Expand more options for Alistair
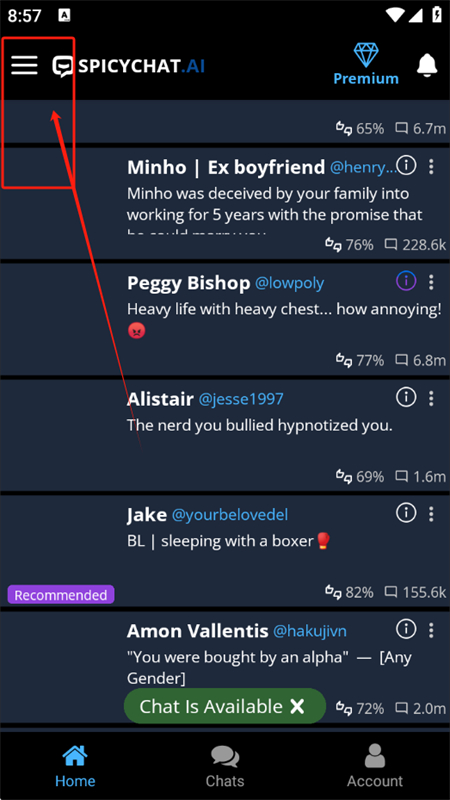This screenshot has width=450, height=800. click(x=432, y=397)
